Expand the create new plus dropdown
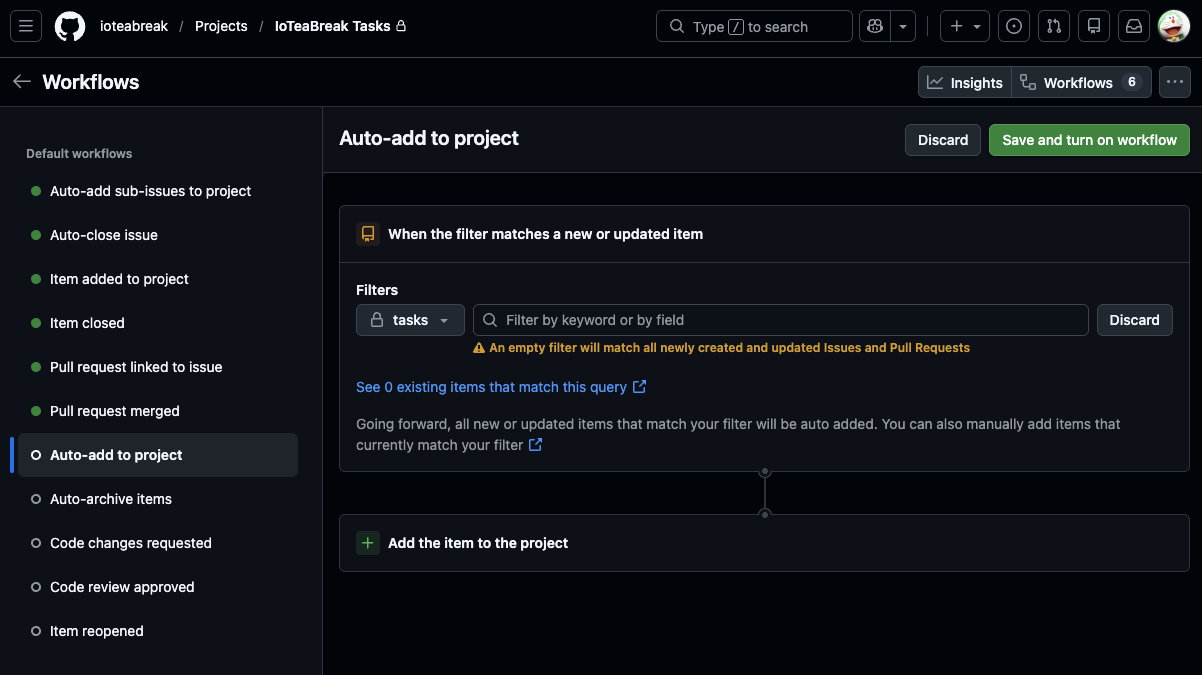Viewport: 1202px width, 675px height. point(965,27)
